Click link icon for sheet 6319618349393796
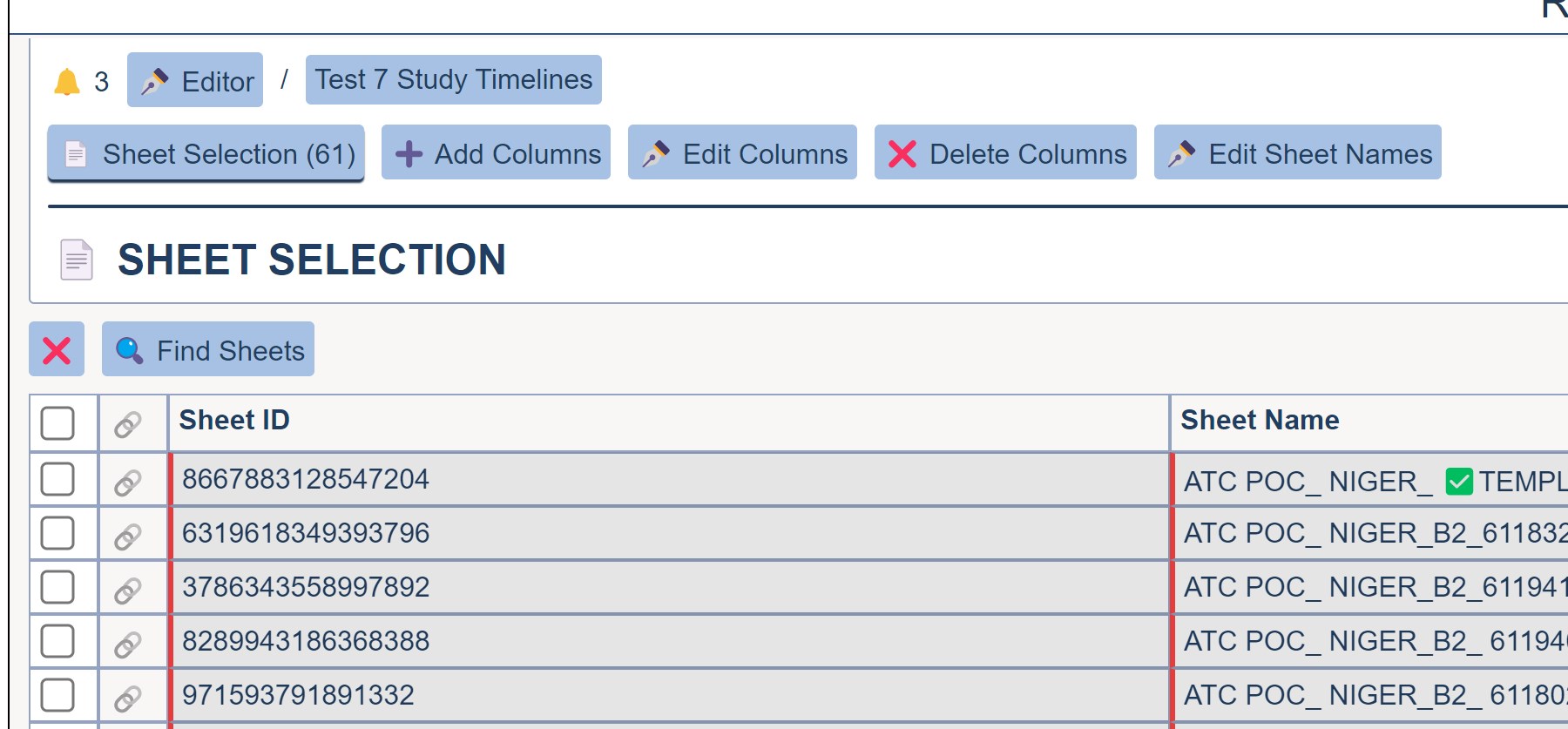 (x=128, y=536)
